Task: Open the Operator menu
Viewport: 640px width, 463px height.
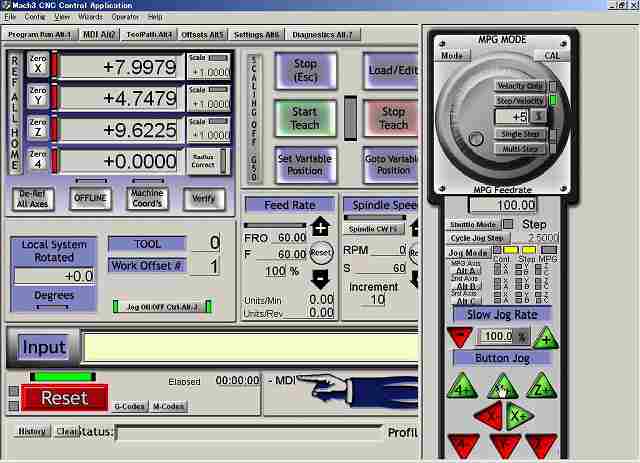Action: point(125,17)
